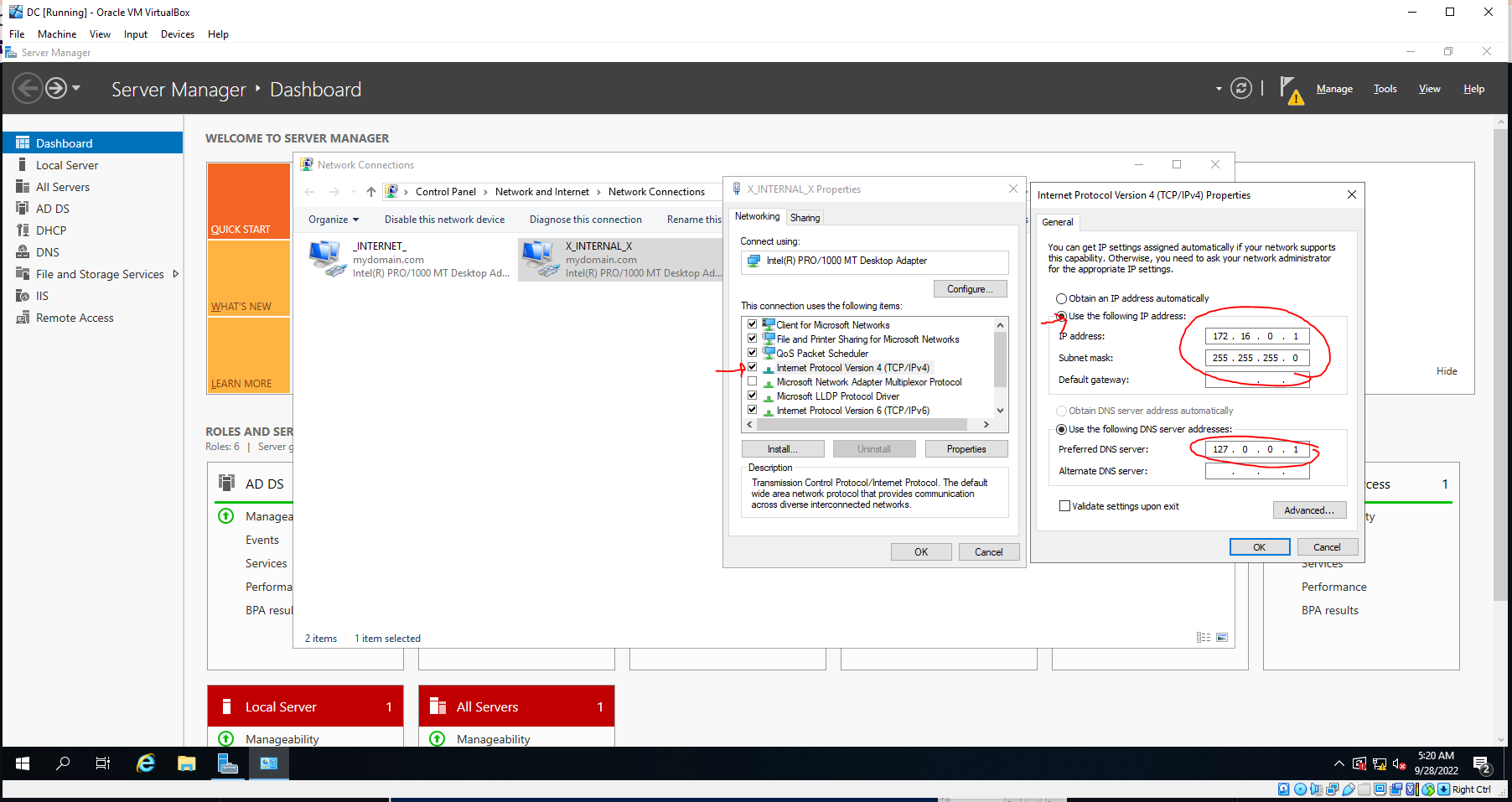The width and height of the screenshot is (1512, 802).
Task: Open the Tools menu
Action: tap(1385, 89)
